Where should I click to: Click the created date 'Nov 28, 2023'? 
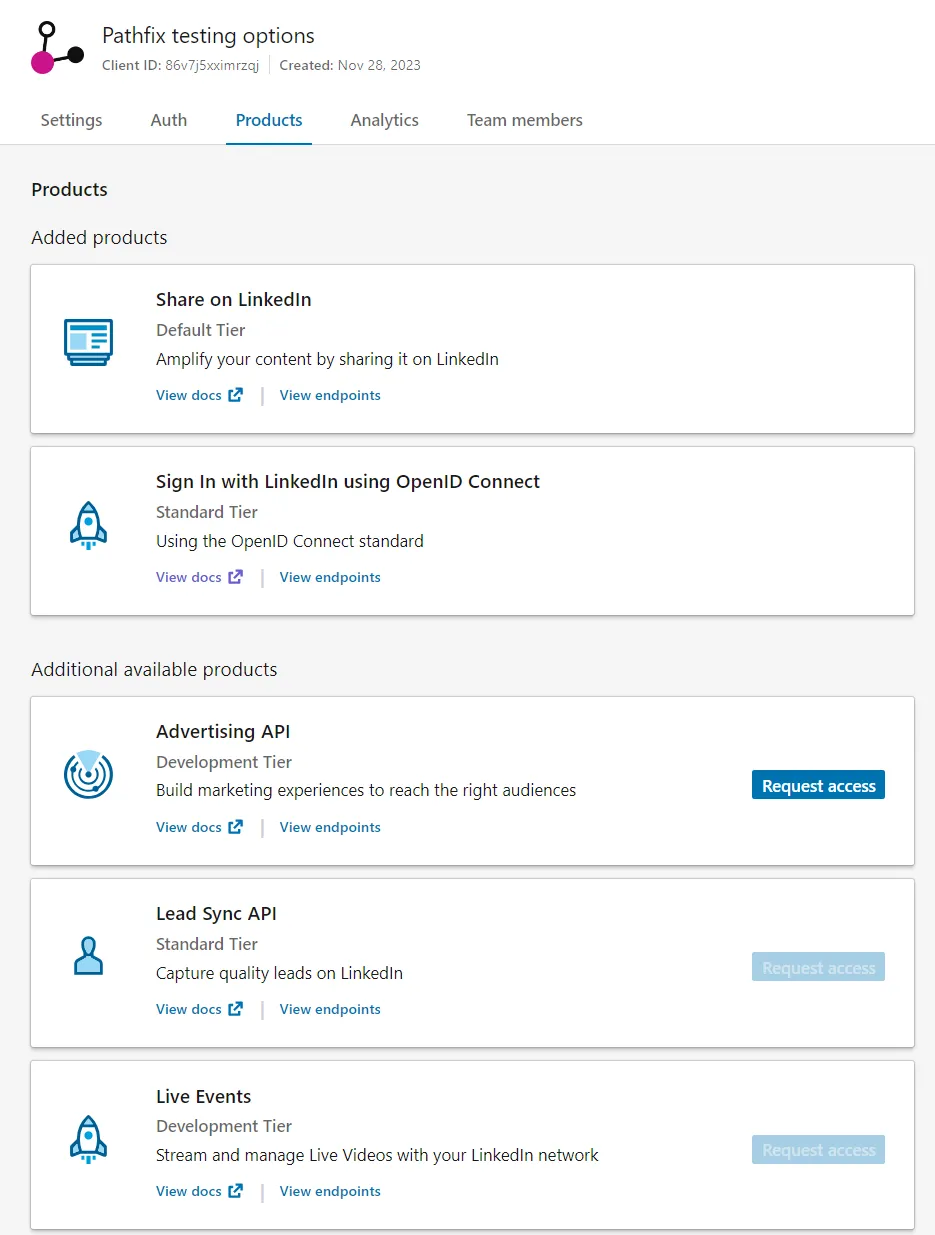379,66
